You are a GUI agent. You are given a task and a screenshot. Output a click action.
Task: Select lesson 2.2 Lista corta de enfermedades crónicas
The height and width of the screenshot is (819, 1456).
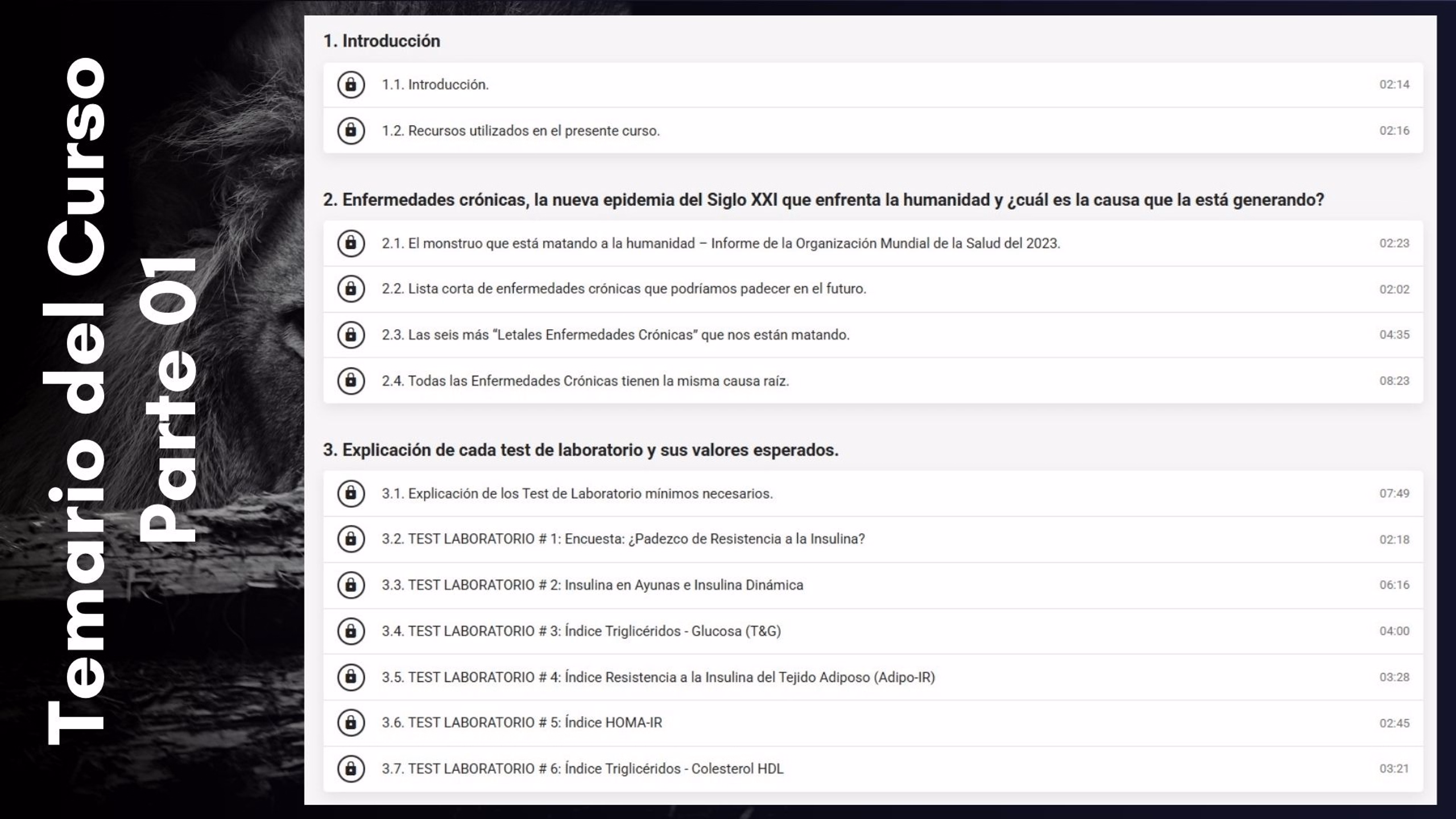pos(873,289)
